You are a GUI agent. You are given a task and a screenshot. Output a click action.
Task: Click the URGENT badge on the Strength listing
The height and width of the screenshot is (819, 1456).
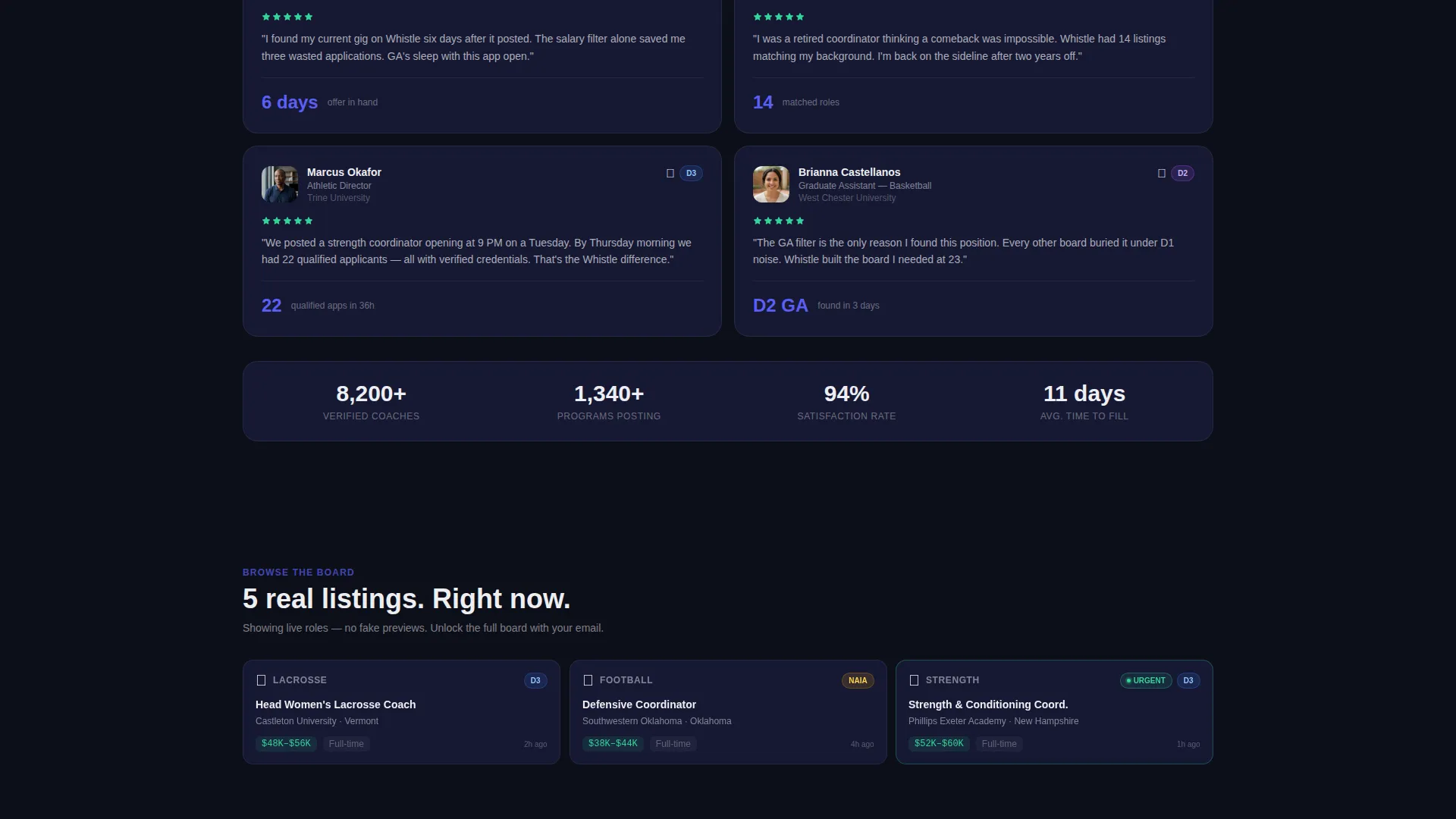(x=1146, y=681)
